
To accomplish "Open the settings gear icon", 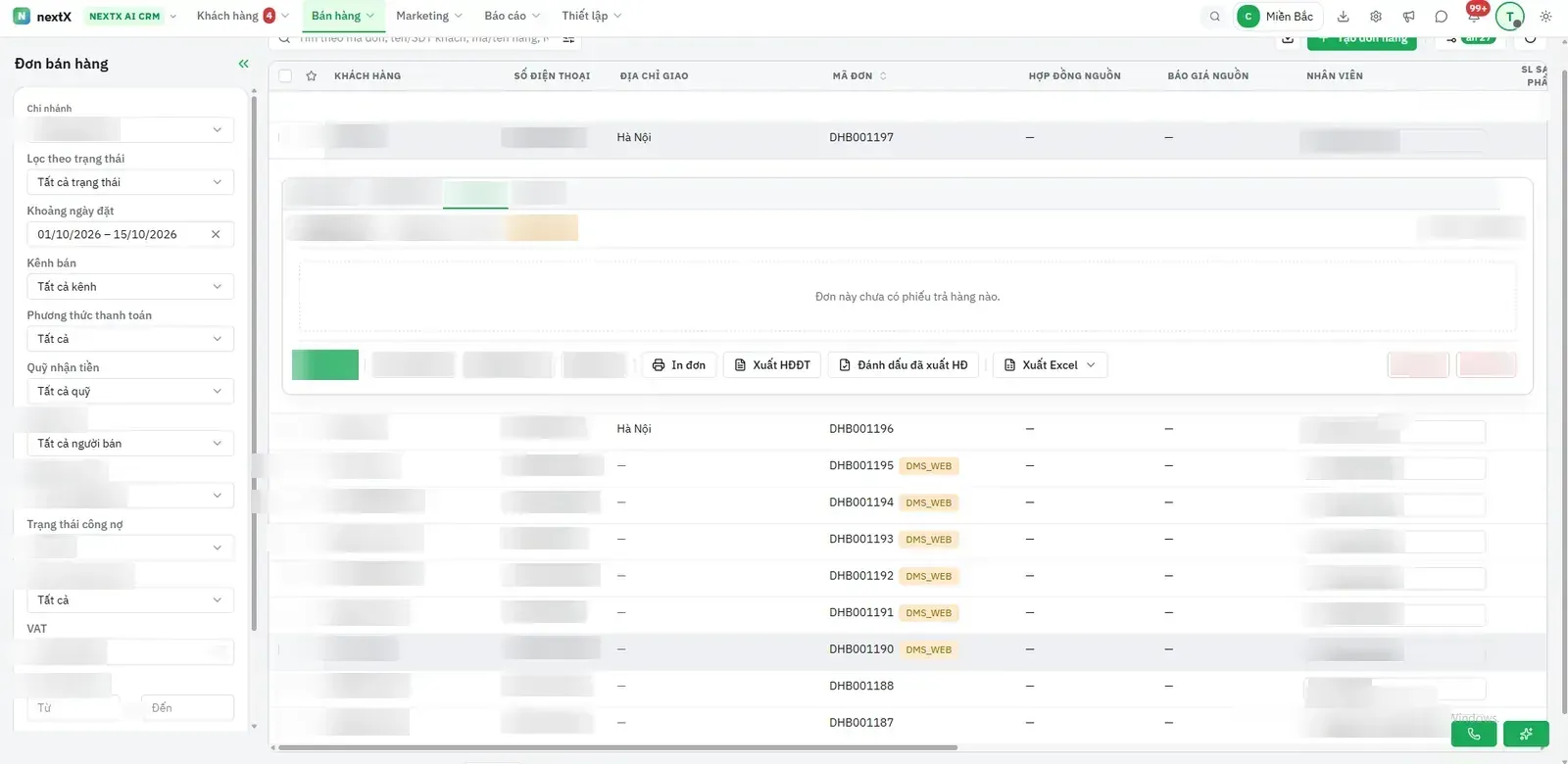I will coord(1376,17).
